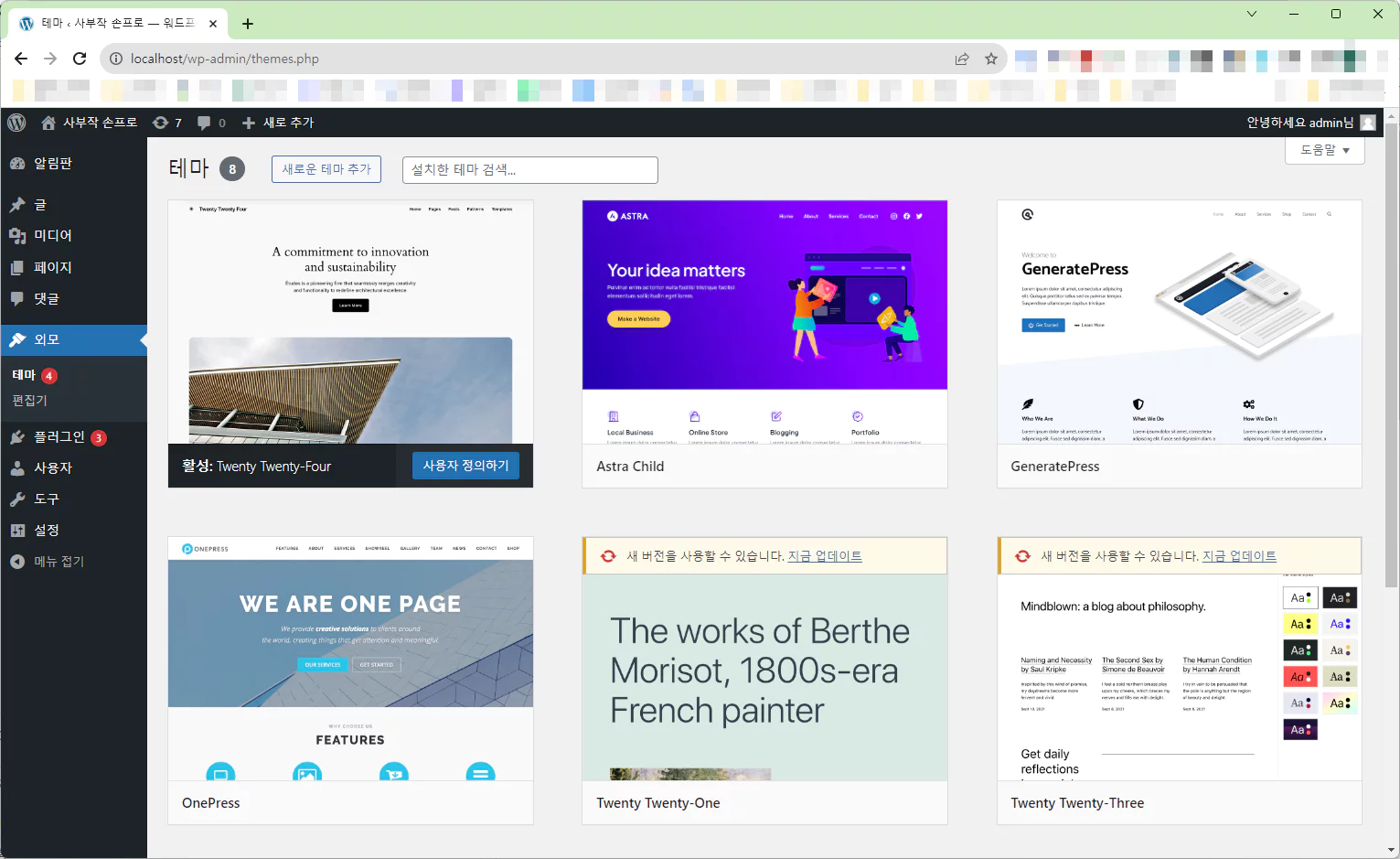Viewport: 1400px width, 859px height.
Task: Click 지금 업데이트 for Twenty Twenty-Three
Action: [1239, 556]
